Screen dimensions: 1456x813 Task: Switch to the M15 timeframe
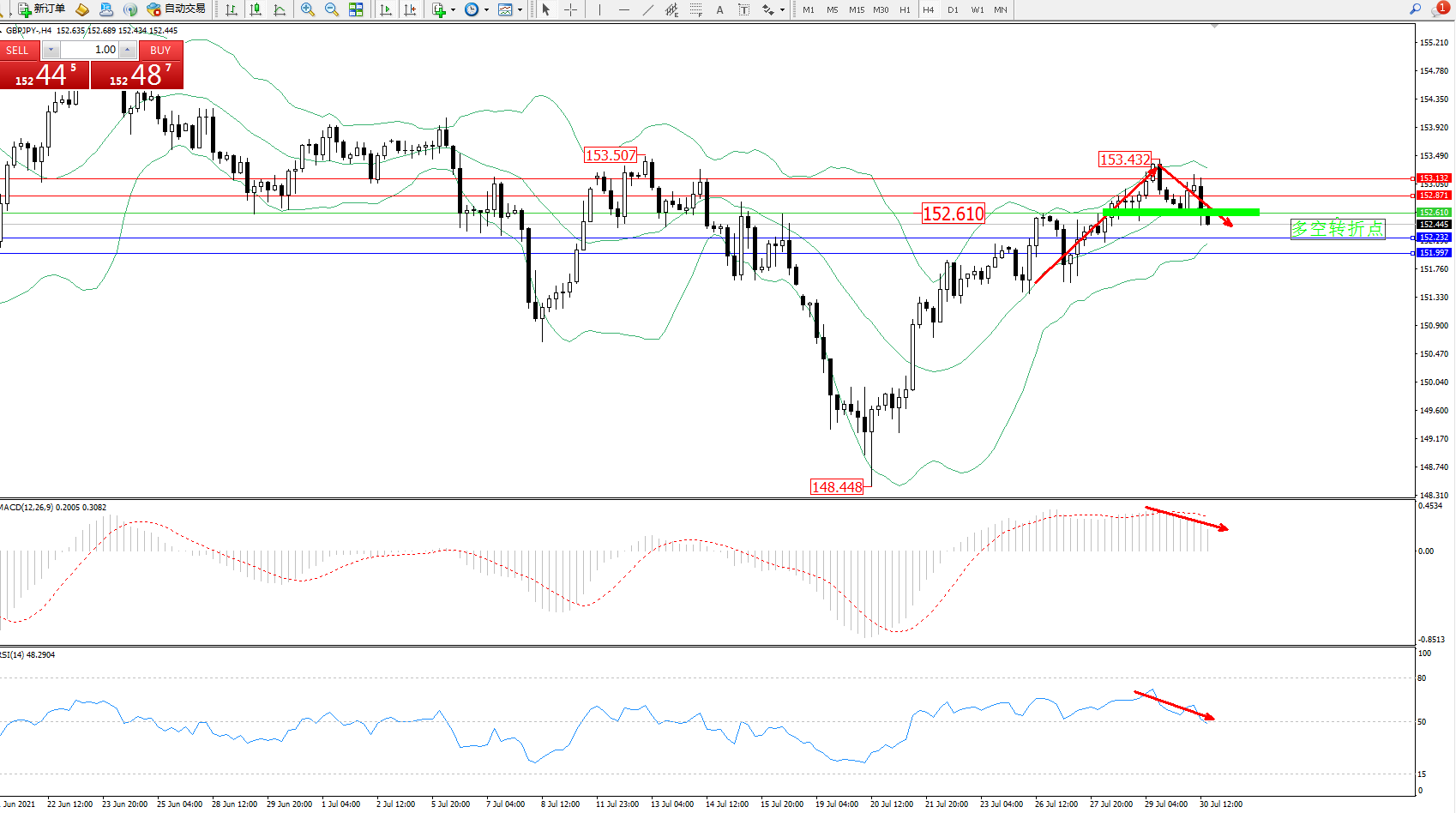coord(856,9)
